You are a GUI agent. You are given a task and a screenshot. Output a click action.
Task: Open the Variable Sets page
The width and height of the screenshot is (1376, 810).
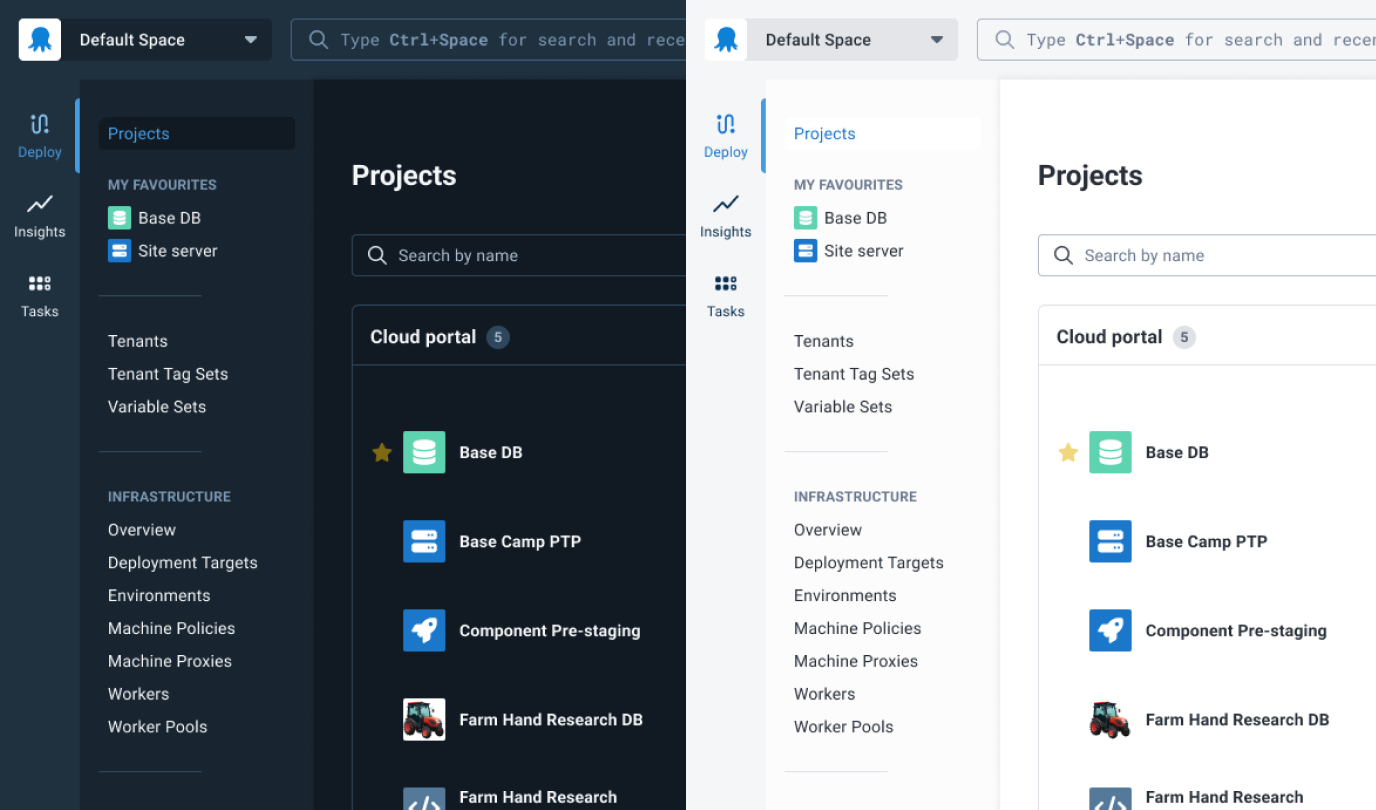coord(156,406)
